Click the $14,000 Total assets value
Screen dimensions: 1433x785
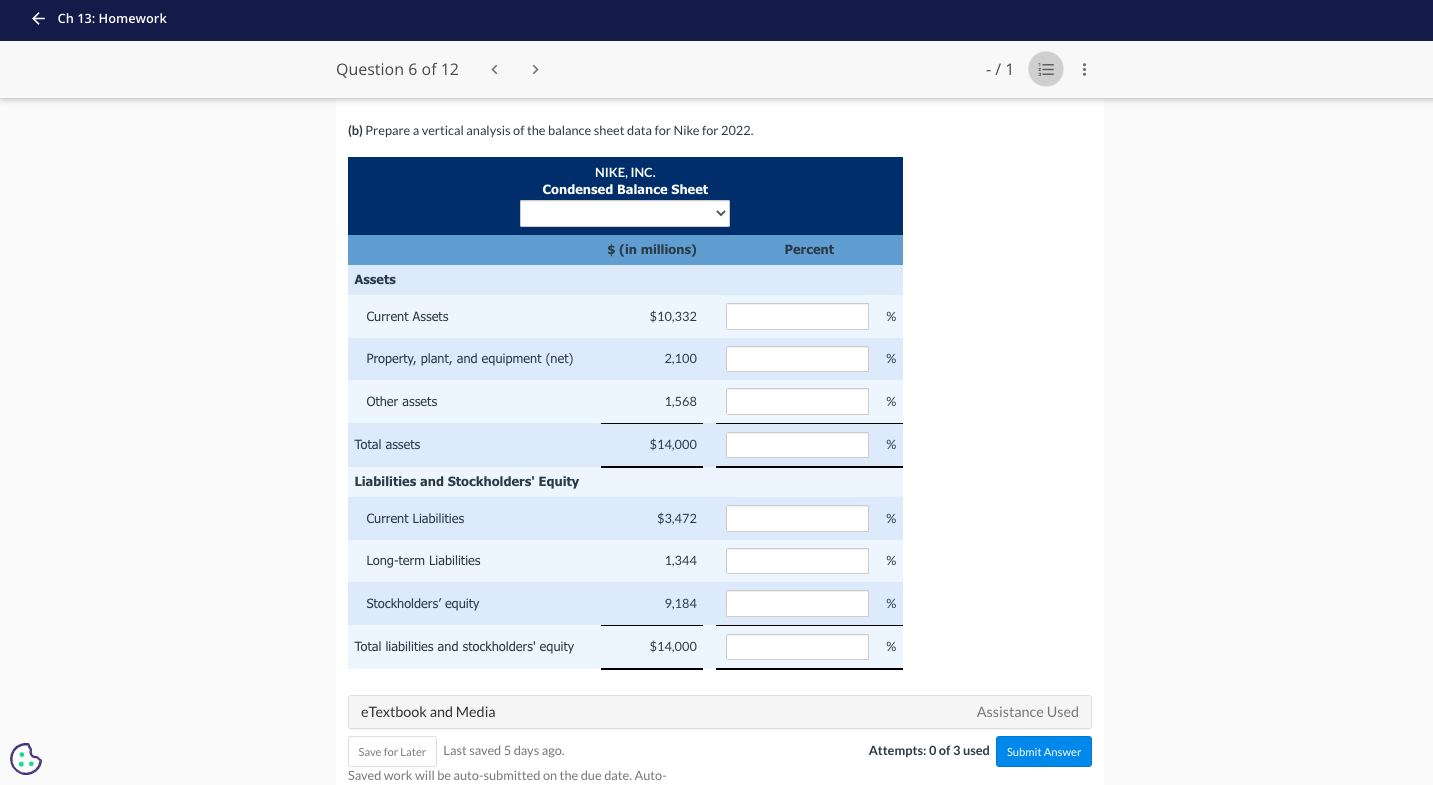[x=673, y=444]
